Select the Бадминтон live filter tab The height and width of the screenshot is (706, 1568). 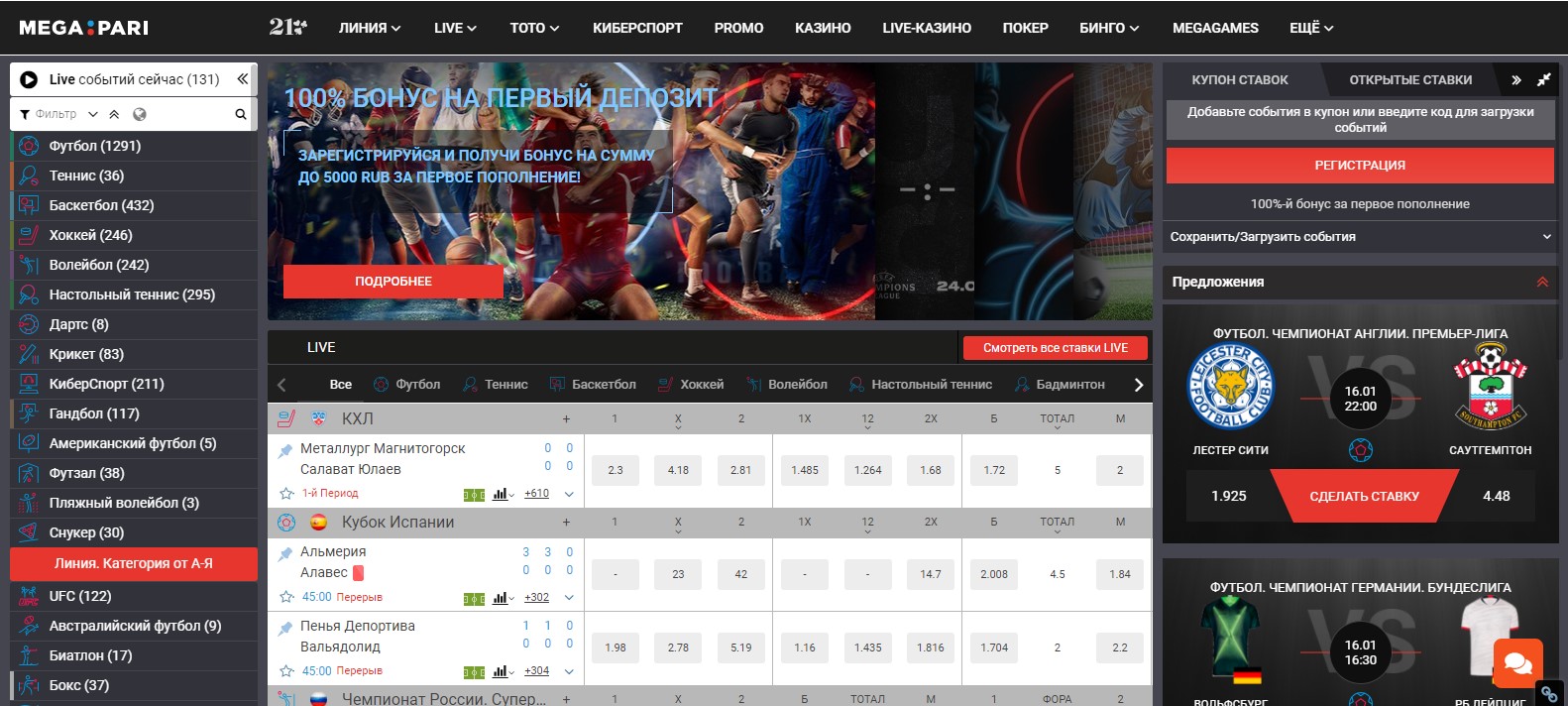pos(1060,384)
